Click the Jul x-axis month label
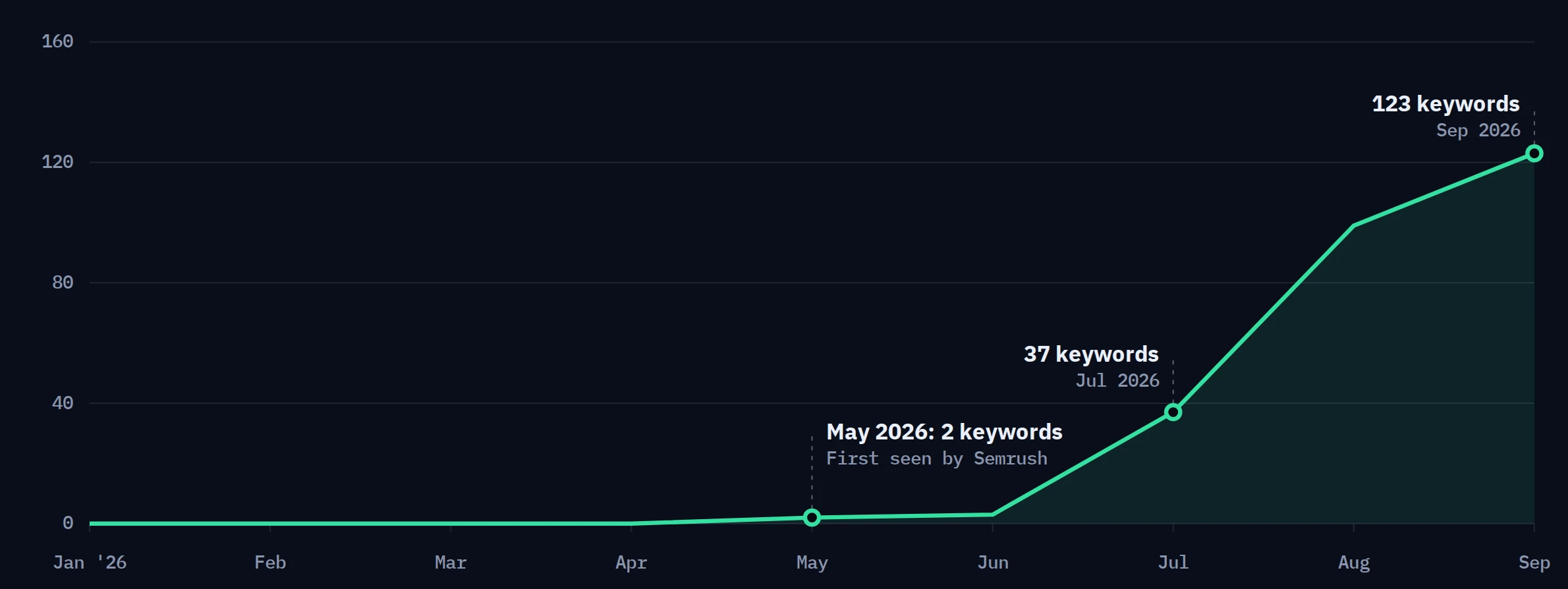The image size is (1568, 589). 1173,563
